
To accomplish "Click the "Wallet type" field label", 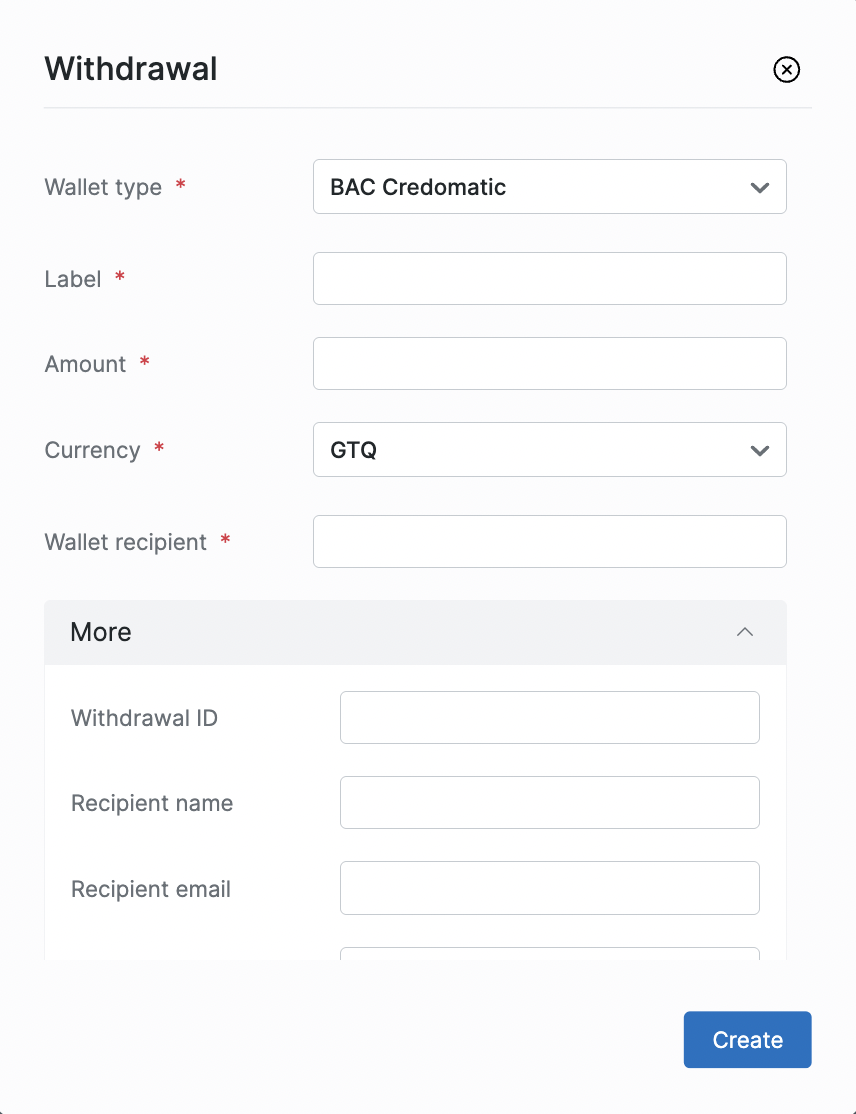I will 103,187.
